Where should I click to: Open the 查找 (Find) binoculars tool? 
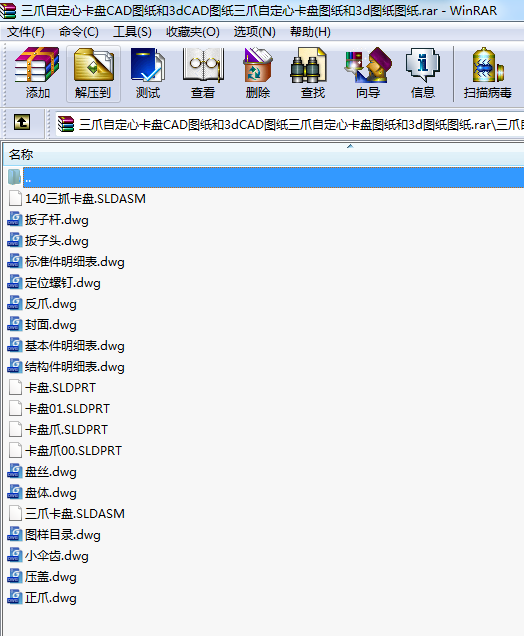click(x=312, y=73)
